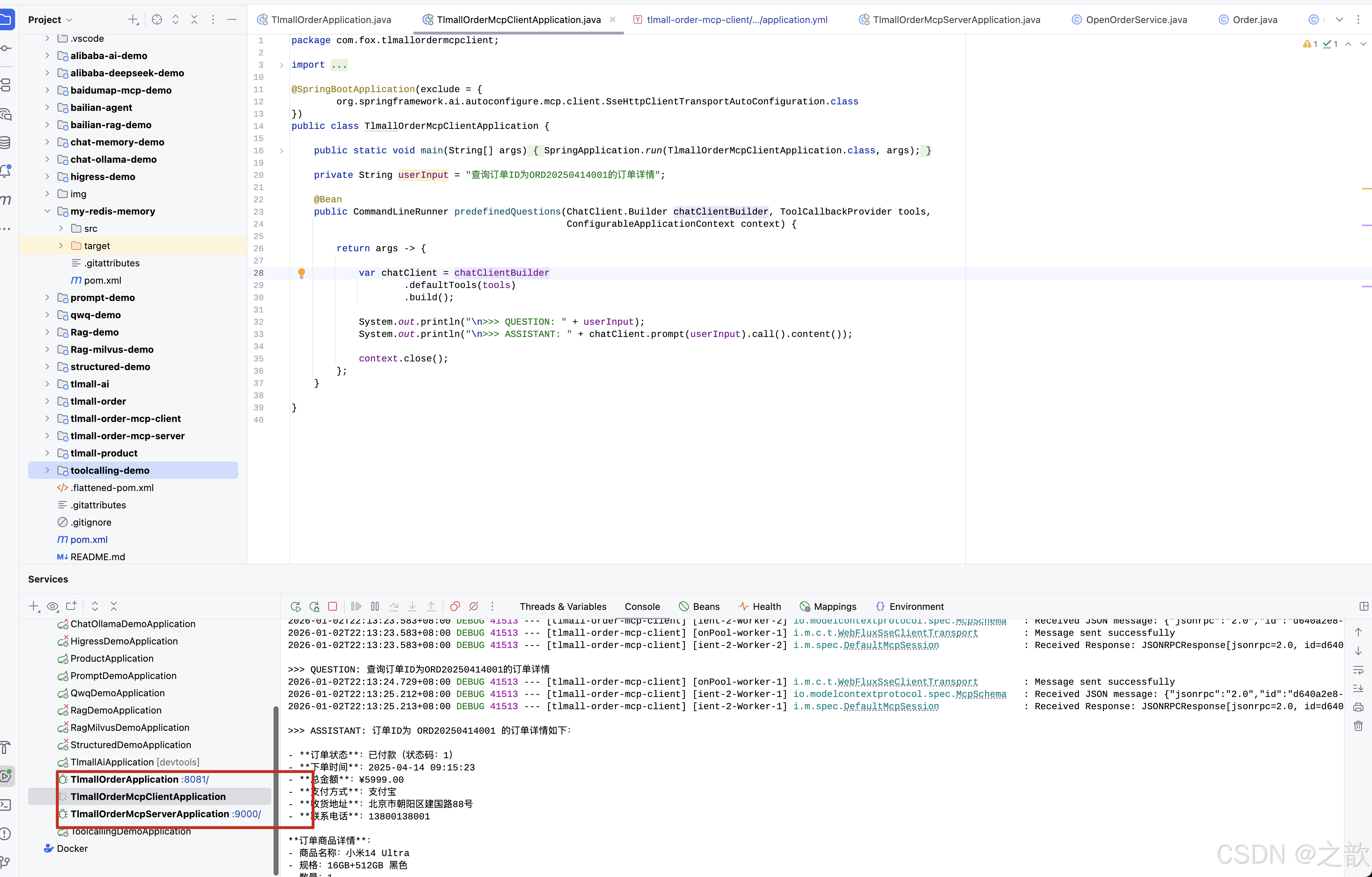
Task: Collapse the my-redis-memory folder
Action: coord(47,211)
